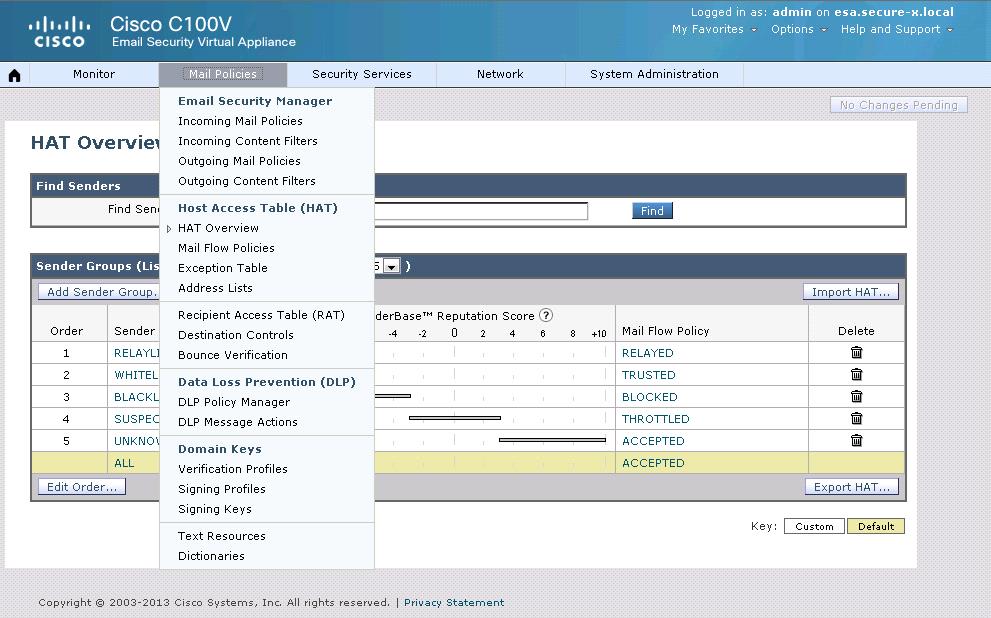991x618 pixels.
Task: Click the Email Security Manager heading
Action: click(255, 101)
